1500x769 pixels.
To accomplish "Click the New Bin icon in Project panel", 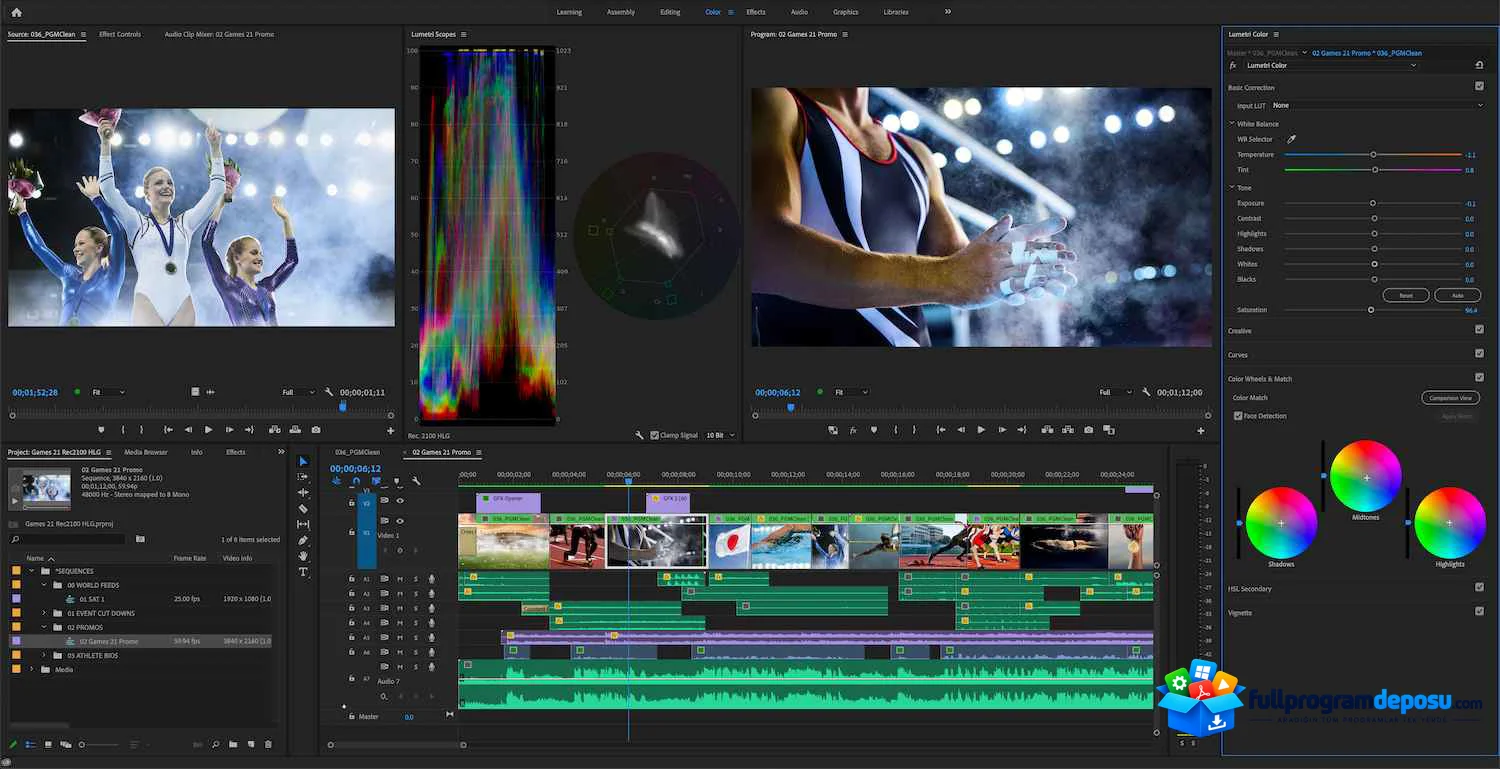I will pyautogui.click(x=233, y=744).
